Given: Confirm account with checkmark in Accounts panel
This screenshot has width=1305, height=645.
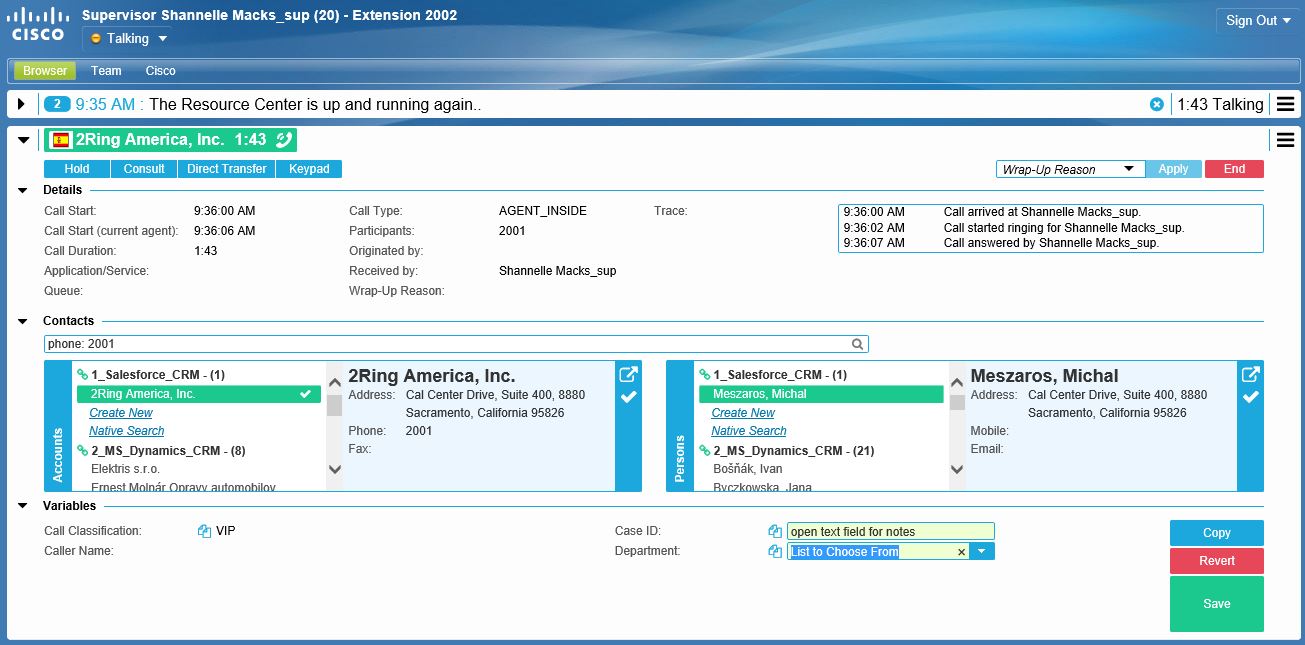Looking at the screenshot, I should tap(628, 398).
